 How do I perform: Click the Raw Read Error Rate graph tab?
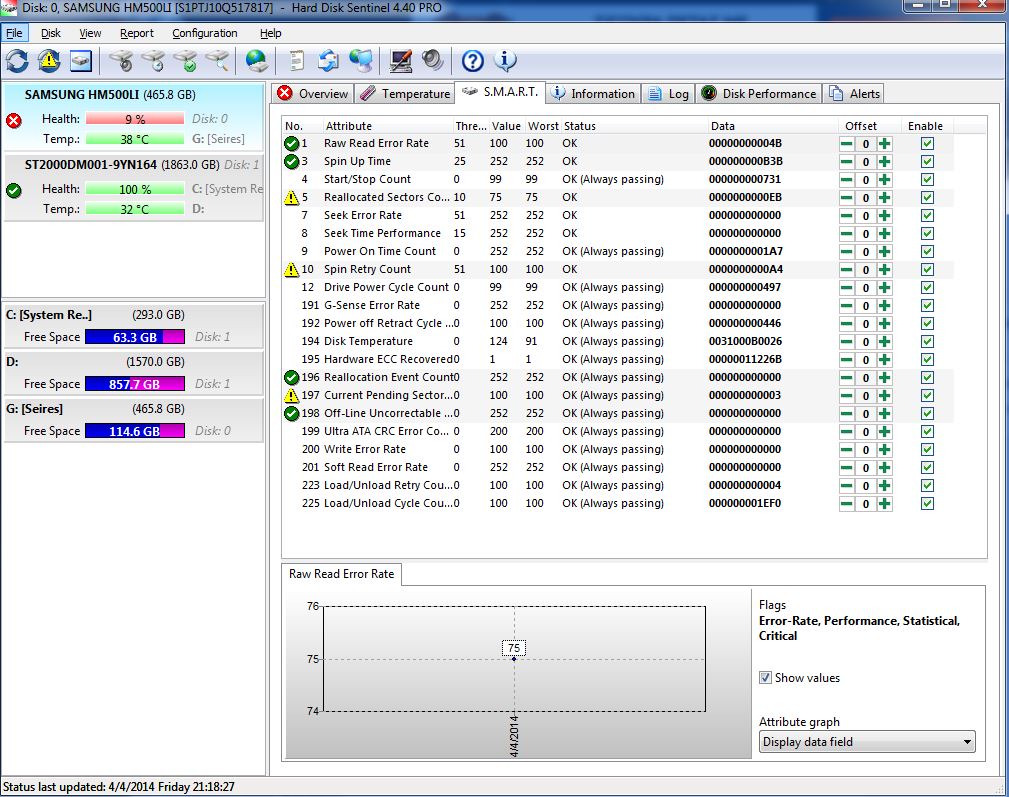341,574
